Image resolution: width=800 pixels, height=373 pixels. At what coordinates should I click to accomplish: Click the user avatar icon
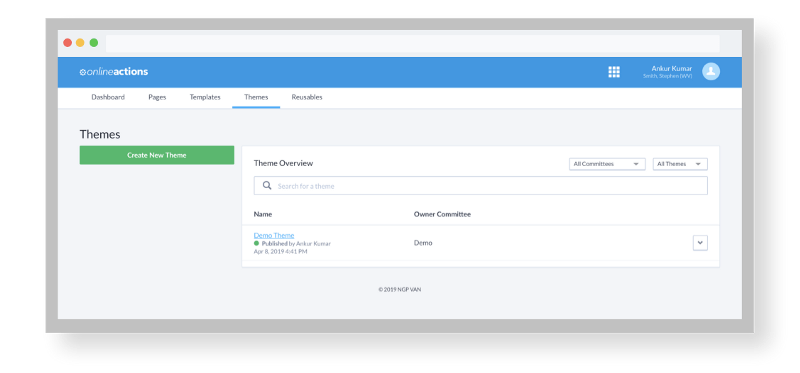(711, 71)
